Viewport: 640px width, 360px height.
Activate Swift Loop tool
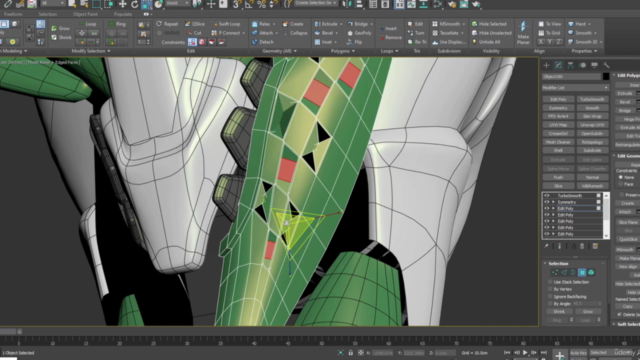coord(226,24)
